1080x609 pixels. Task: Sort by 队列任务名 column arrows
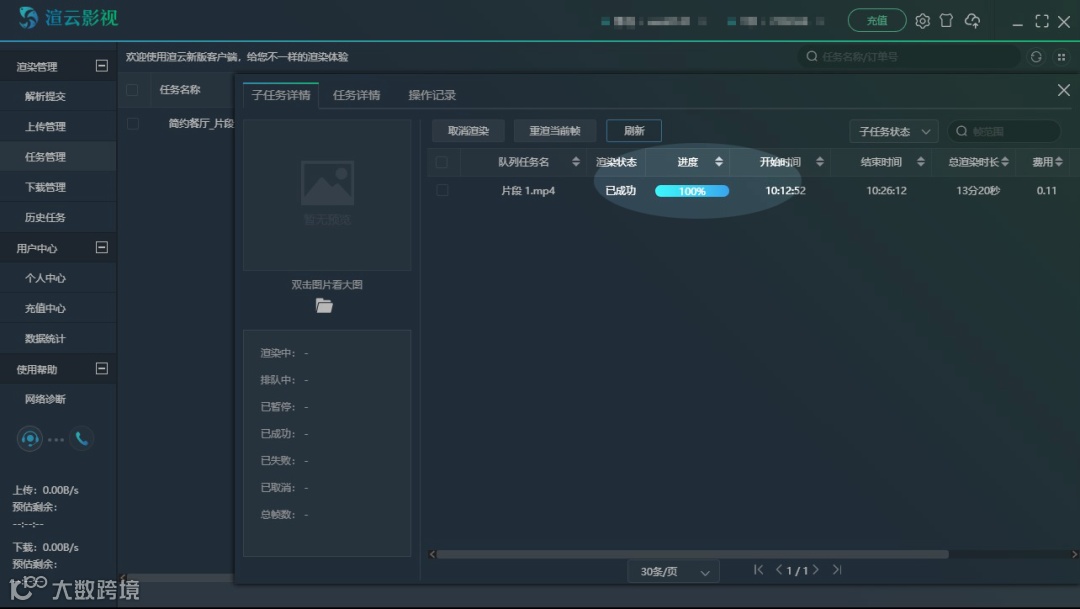(x=576, y=162)
